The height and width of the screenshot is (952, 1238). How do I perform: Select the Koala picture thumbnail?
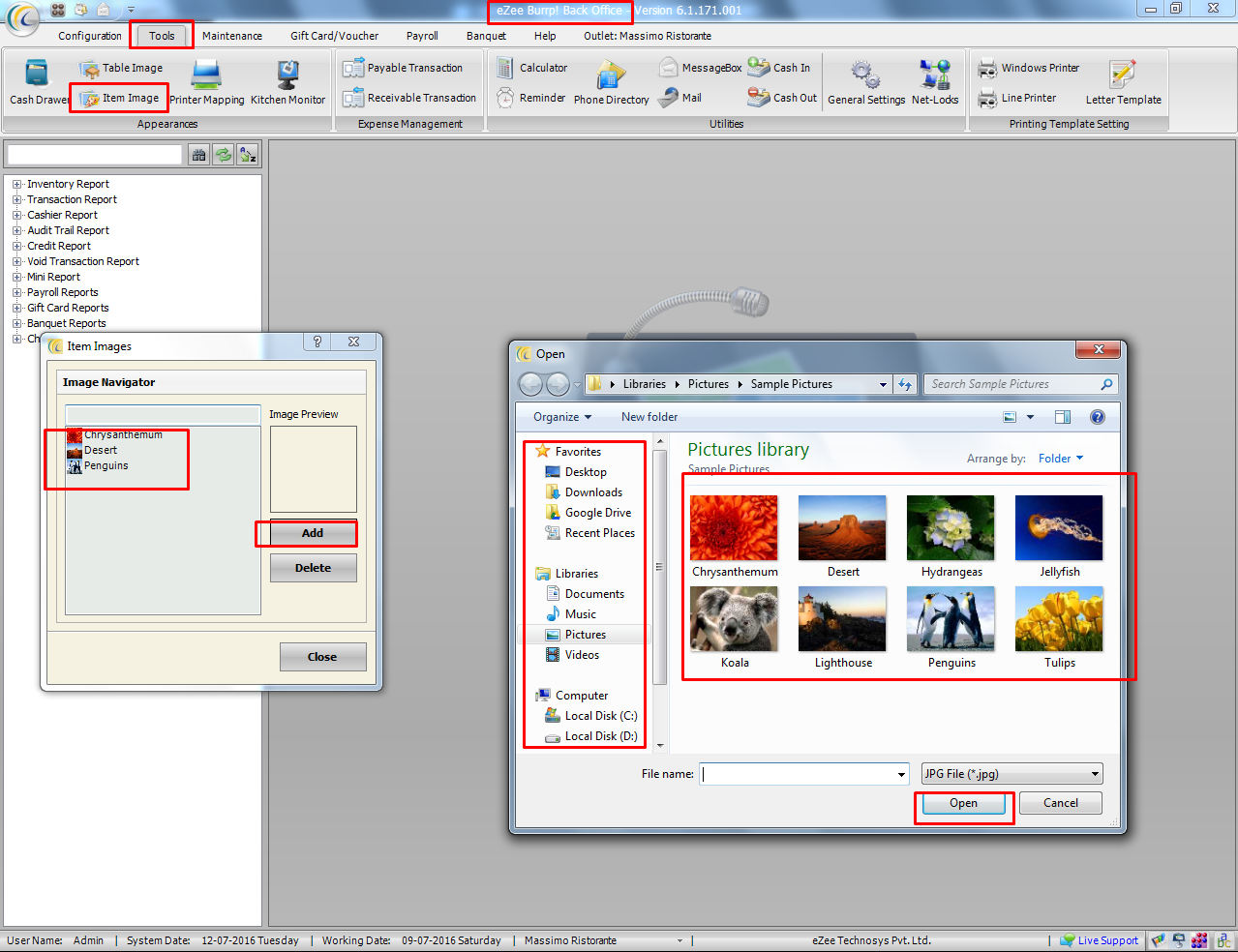coord(734,619)
